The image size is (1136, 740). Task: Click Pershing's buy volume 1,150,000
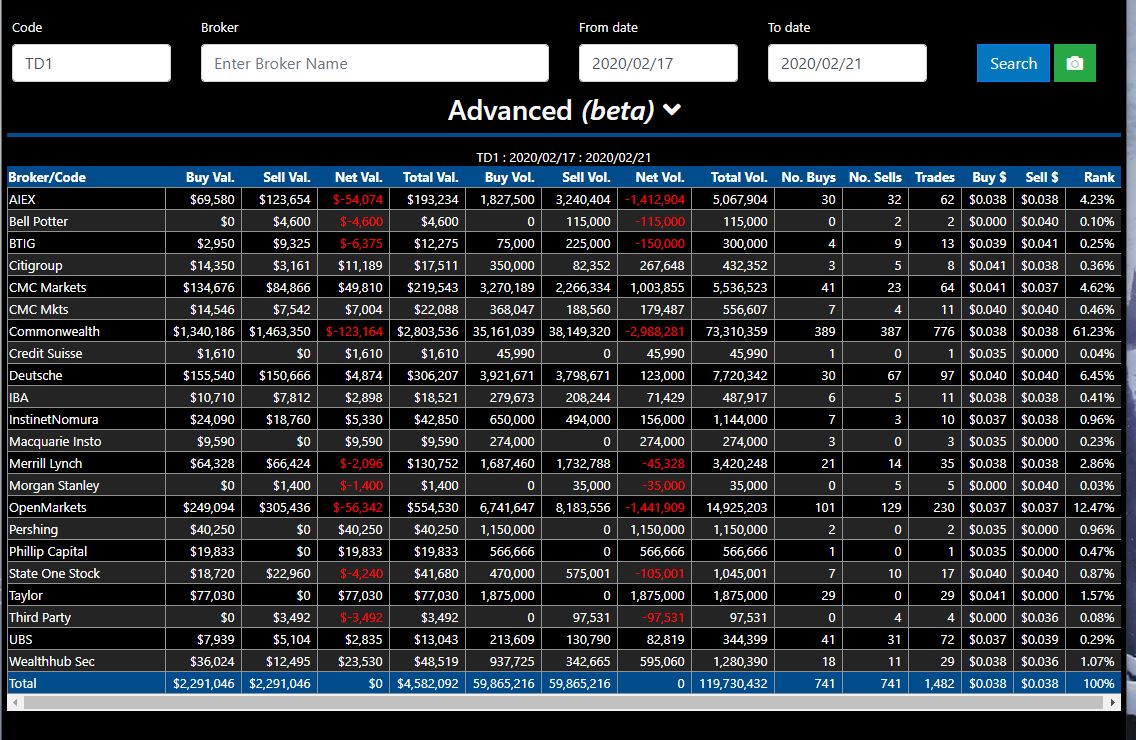click(507, 530)
